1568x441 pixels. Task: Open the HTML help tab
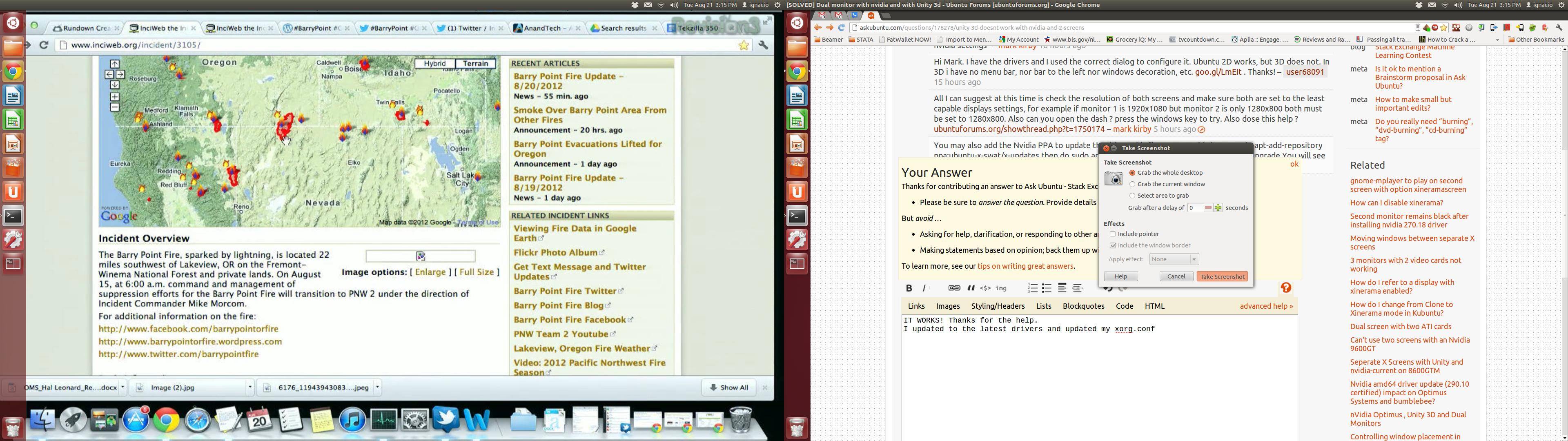click(x=1154, y=306)
